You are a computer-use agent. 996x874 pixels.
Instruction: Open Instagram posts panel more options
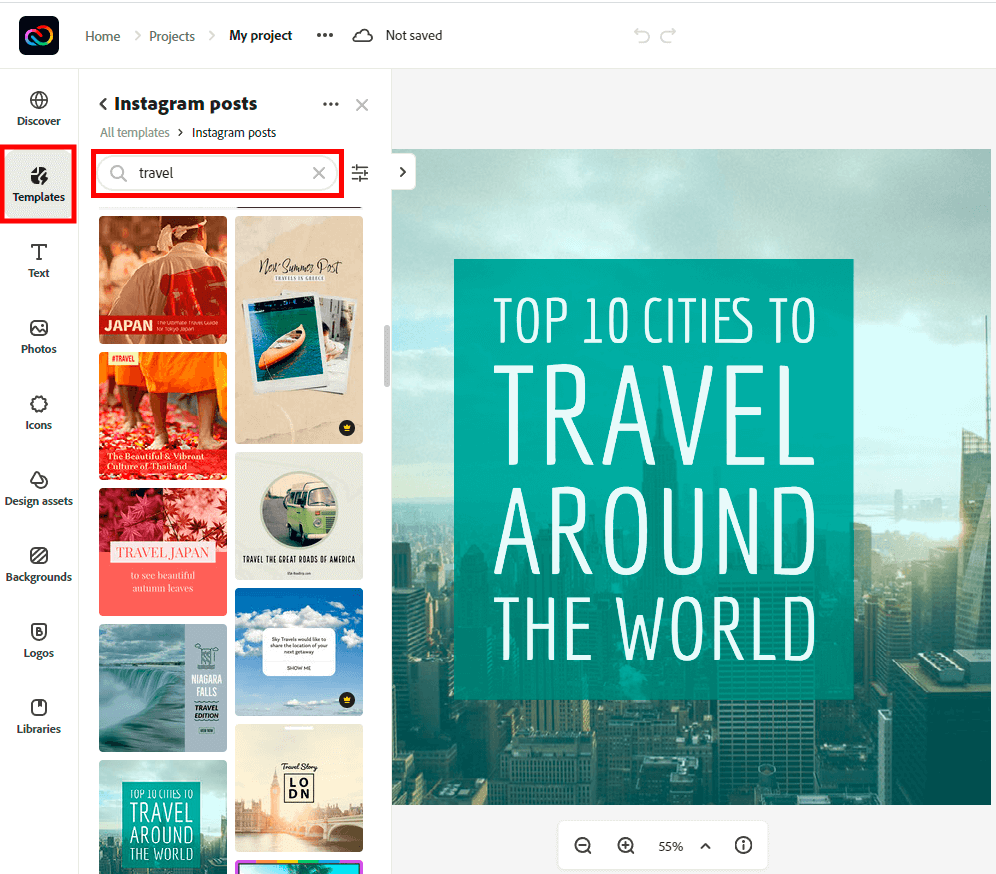tap(331, 104)
